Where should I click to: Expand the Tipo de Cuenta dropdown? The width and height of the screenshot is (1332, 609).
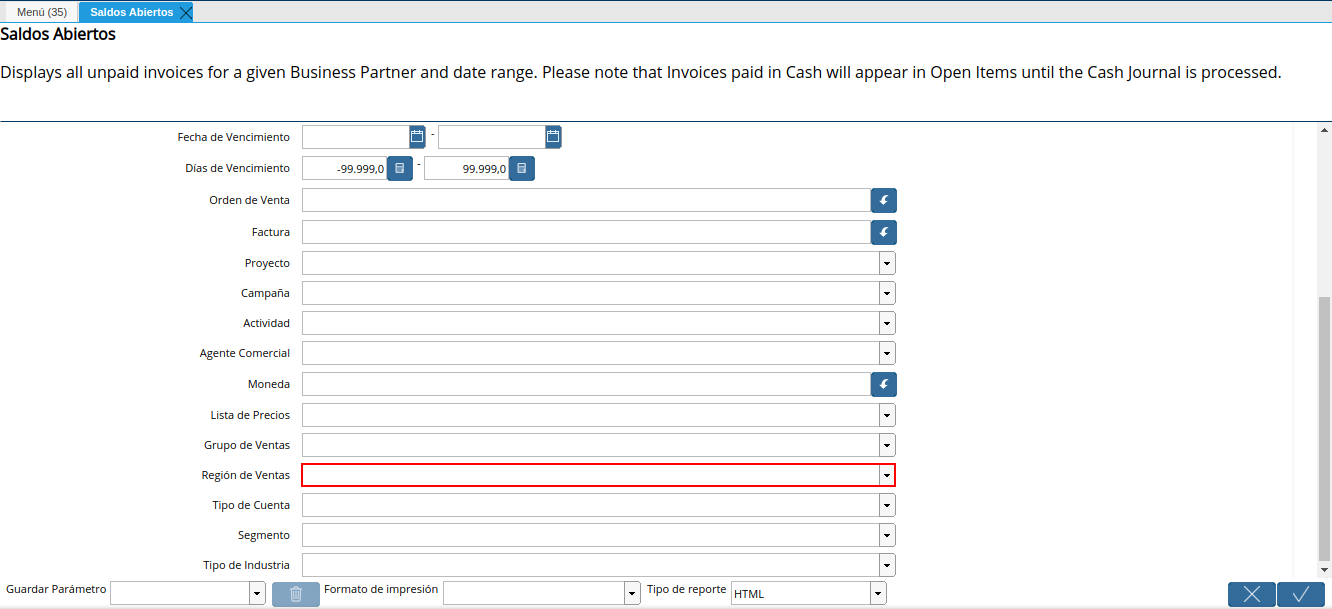pyautogui.click(x=887, y=505)
